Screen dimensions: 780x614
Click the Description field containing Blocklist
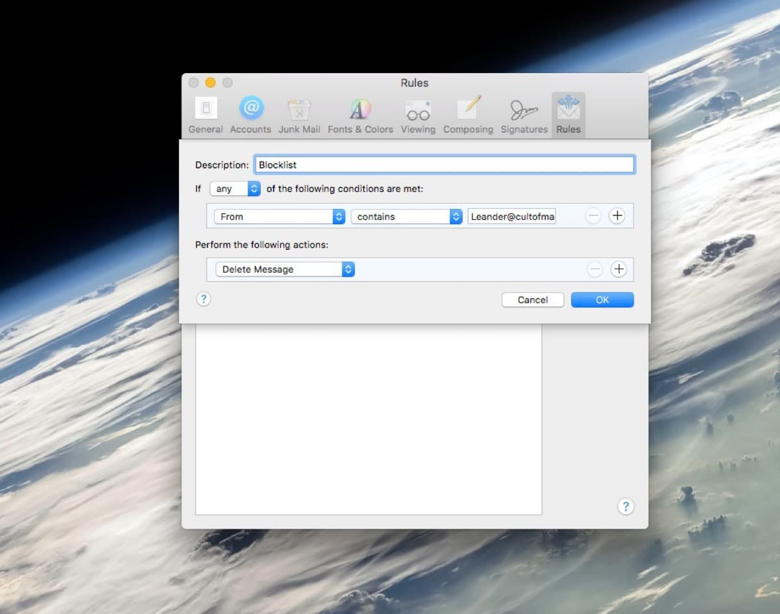tap(444, 165)
